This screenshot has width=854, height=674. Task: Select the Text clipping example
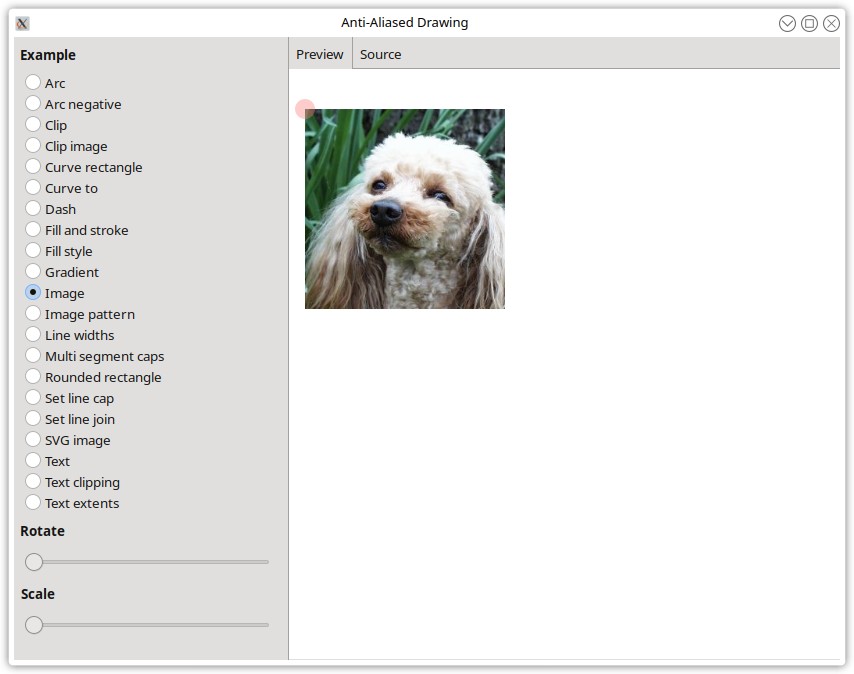pos(33,482)
